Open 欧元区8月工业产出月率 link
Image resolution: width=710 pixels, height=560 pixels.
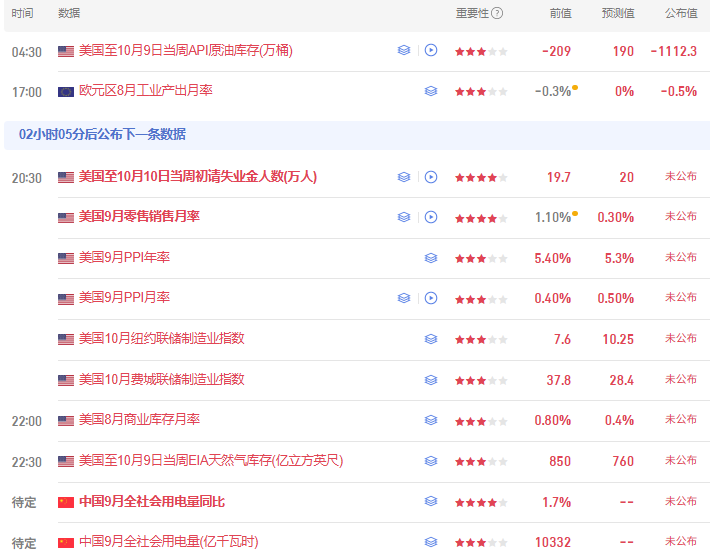(146, 91)
